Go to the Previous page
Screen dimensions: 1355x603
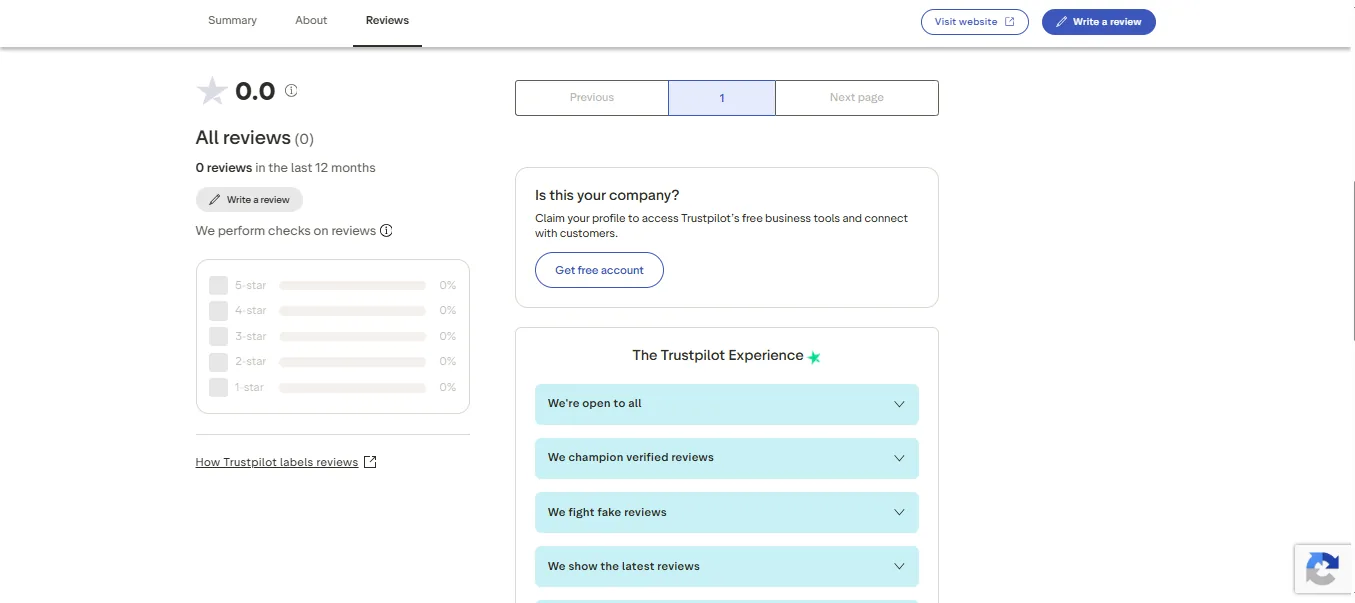click(x=592, y=98)
